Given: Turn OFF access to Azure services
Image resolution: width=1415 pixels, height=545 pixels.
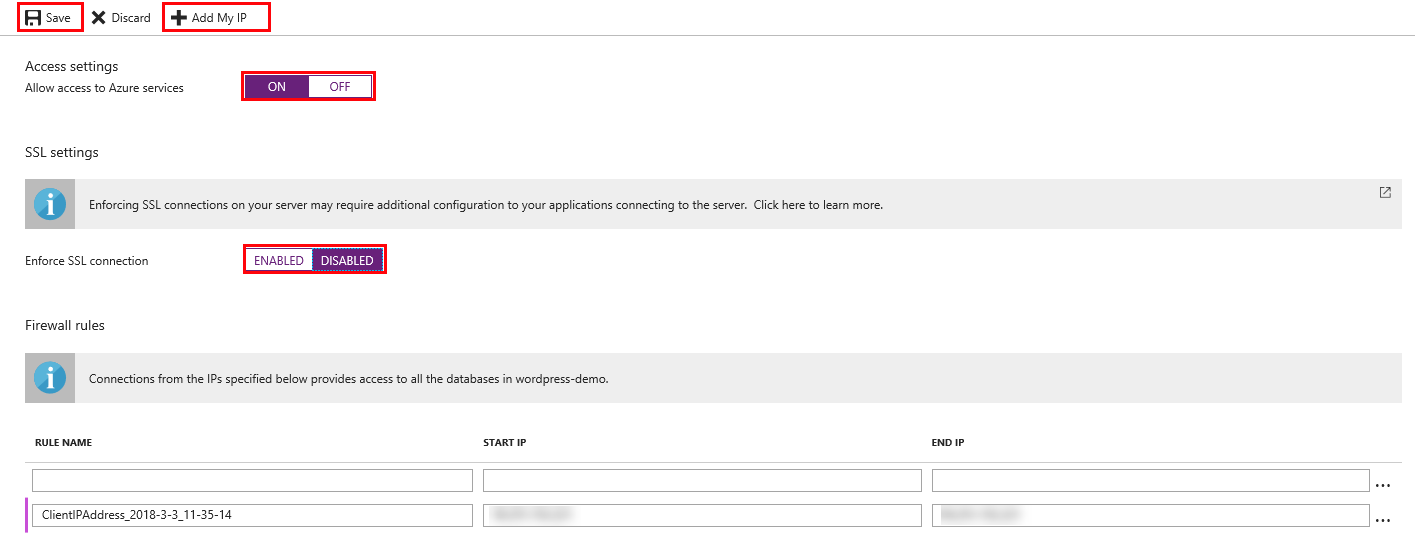Looking at the screenshot, I should pyautogui.click(x=340, y=87).
